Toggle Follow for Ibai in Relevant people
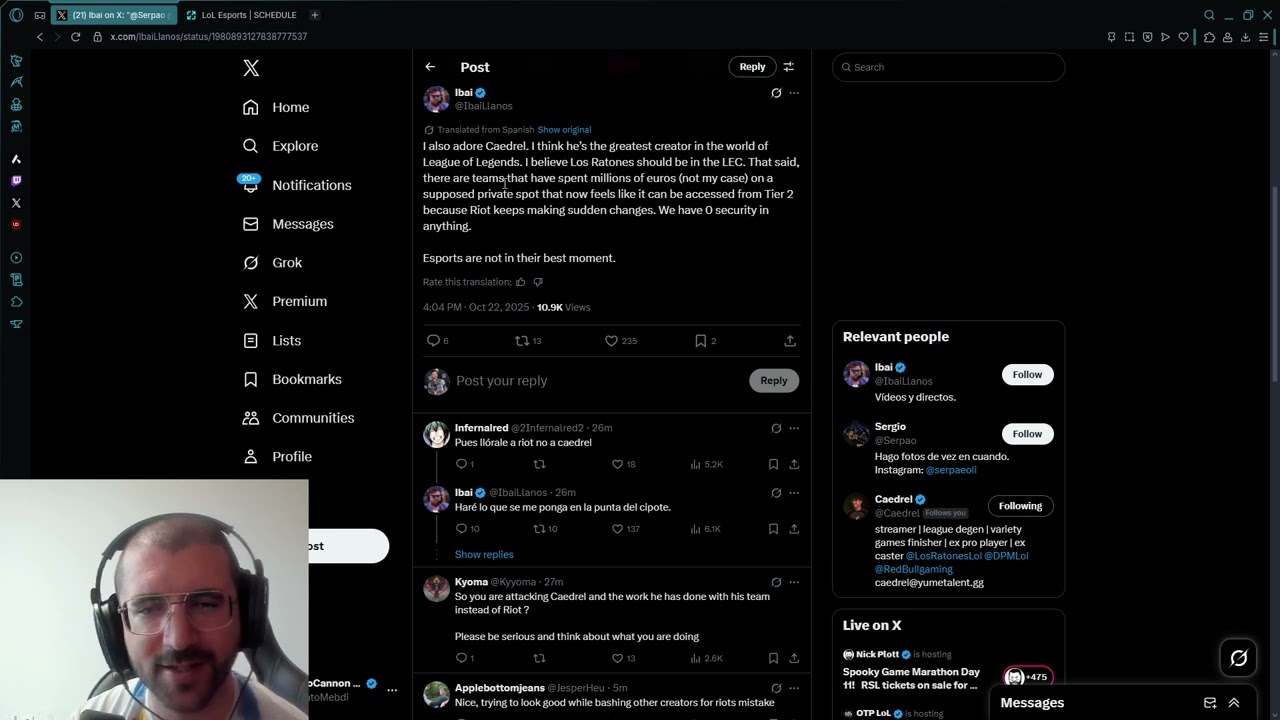 tap(1027, 375)
